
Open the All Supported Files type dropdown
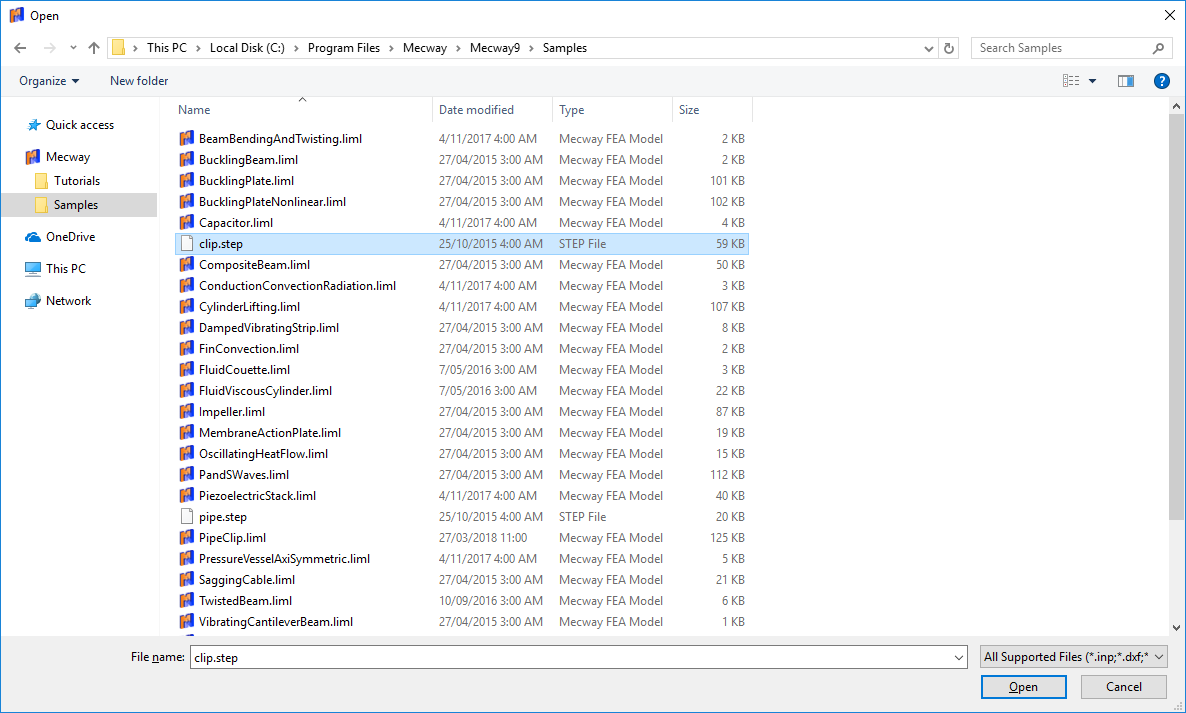(1074, 657)
